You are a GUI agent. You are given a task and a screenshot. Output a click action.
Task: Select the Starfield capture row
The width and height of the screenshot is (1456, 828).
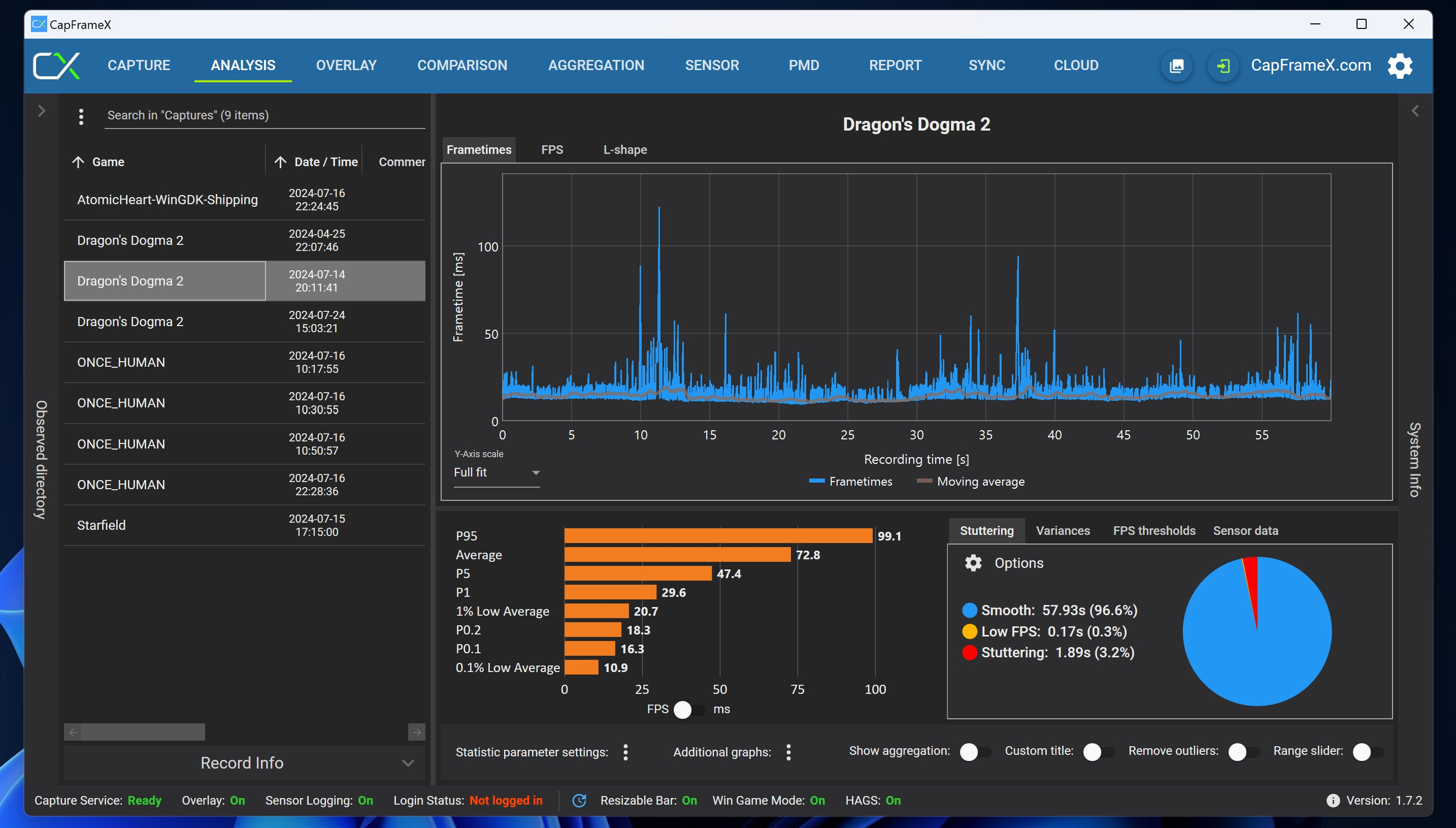click(x=244, y=525)
